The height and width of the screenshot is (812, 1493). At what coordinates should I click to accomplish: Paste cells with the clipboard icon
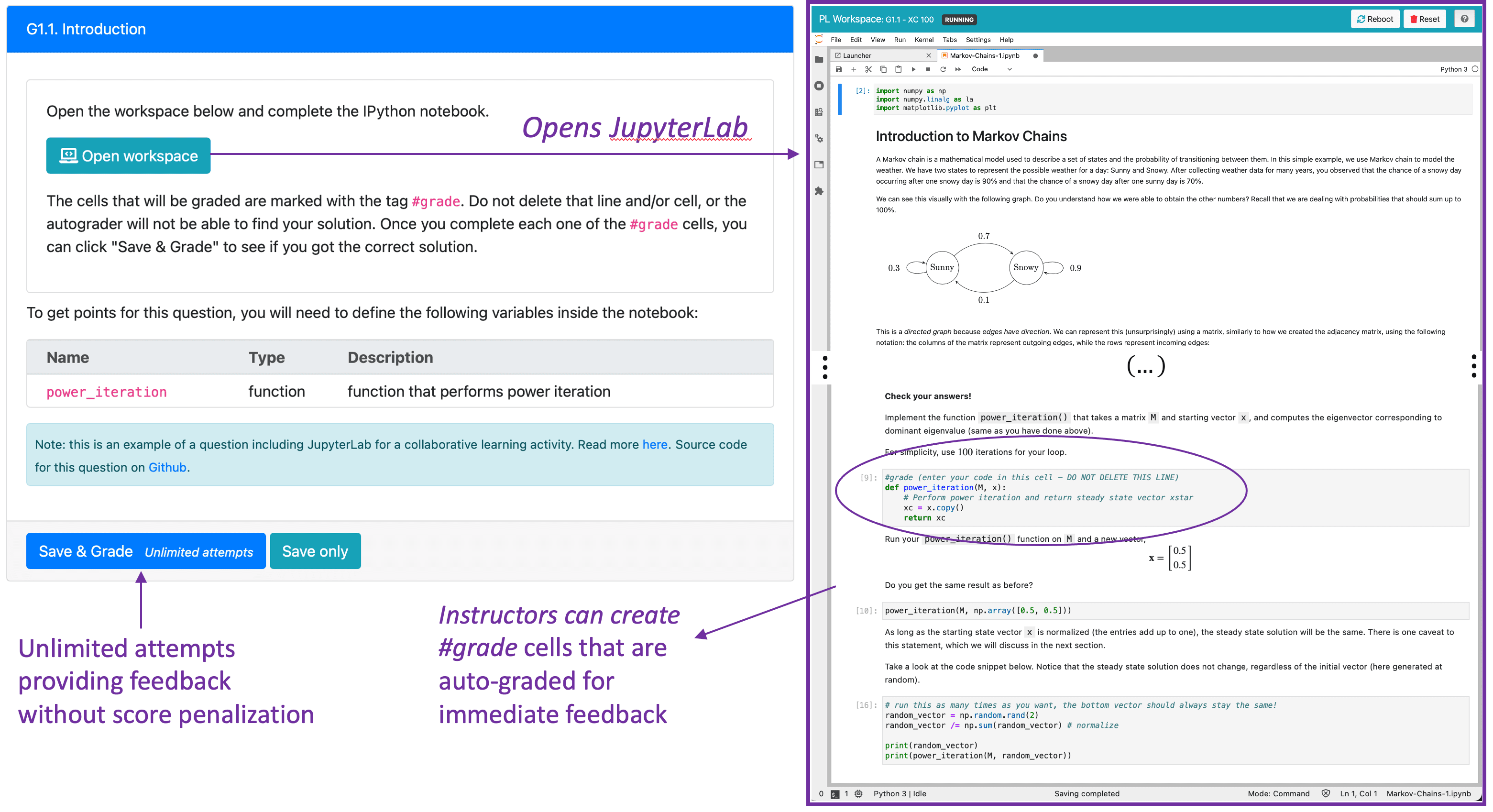pyautogui.click(x=899, y=69)
